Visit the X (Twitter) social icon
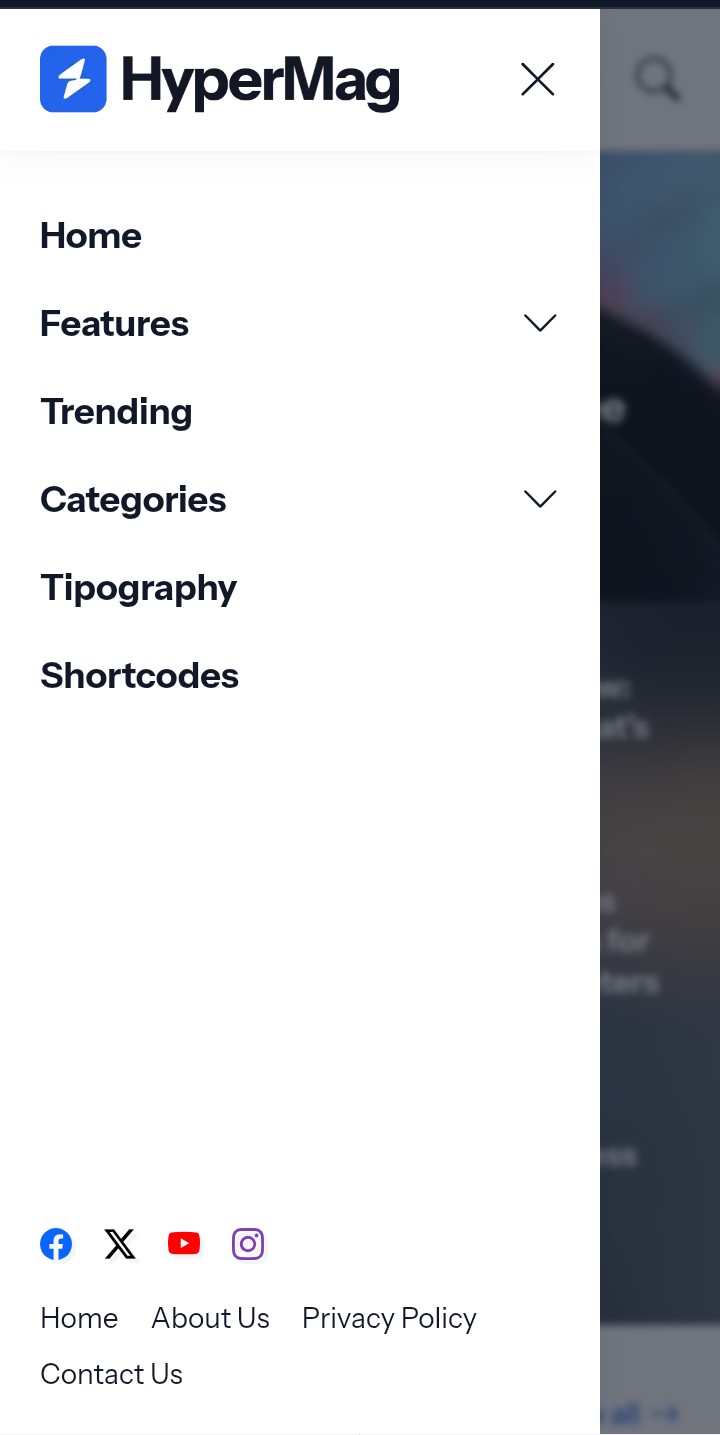This screenshot has width=720, height=1435. tap(120, 1244)
